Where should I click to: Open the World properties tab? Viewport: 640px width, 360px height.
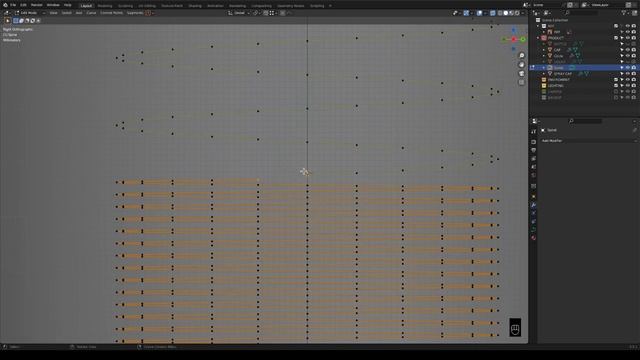[533, 175]
